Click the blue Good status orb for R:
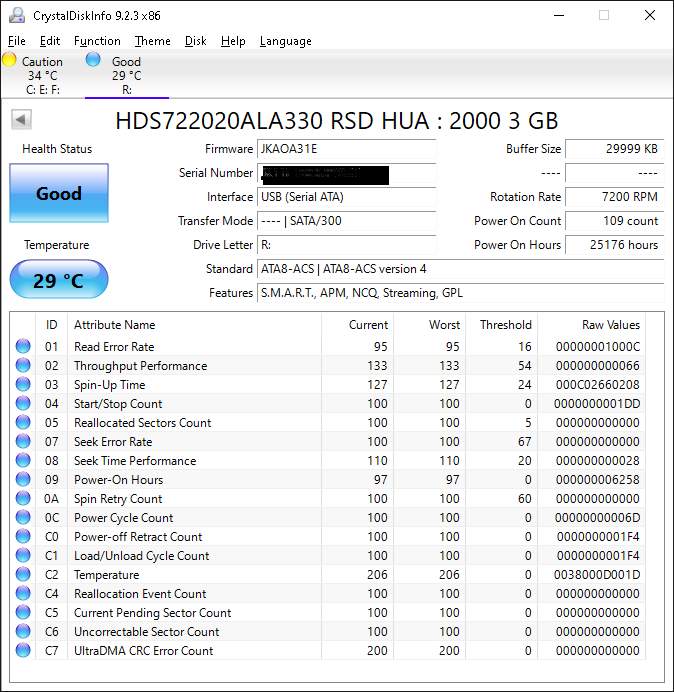Screen dimensions: 674x692 pos(93,59)
